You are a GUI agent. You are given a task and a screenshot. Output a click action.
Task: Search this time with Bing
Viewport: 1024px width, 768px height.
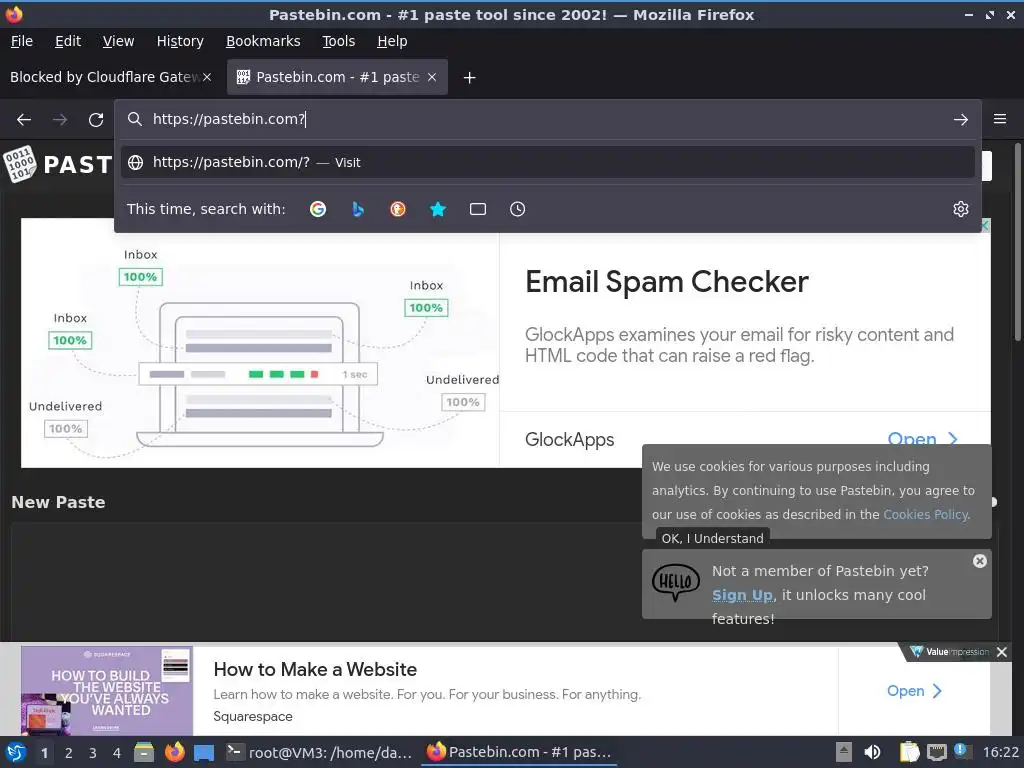(358, 209)
